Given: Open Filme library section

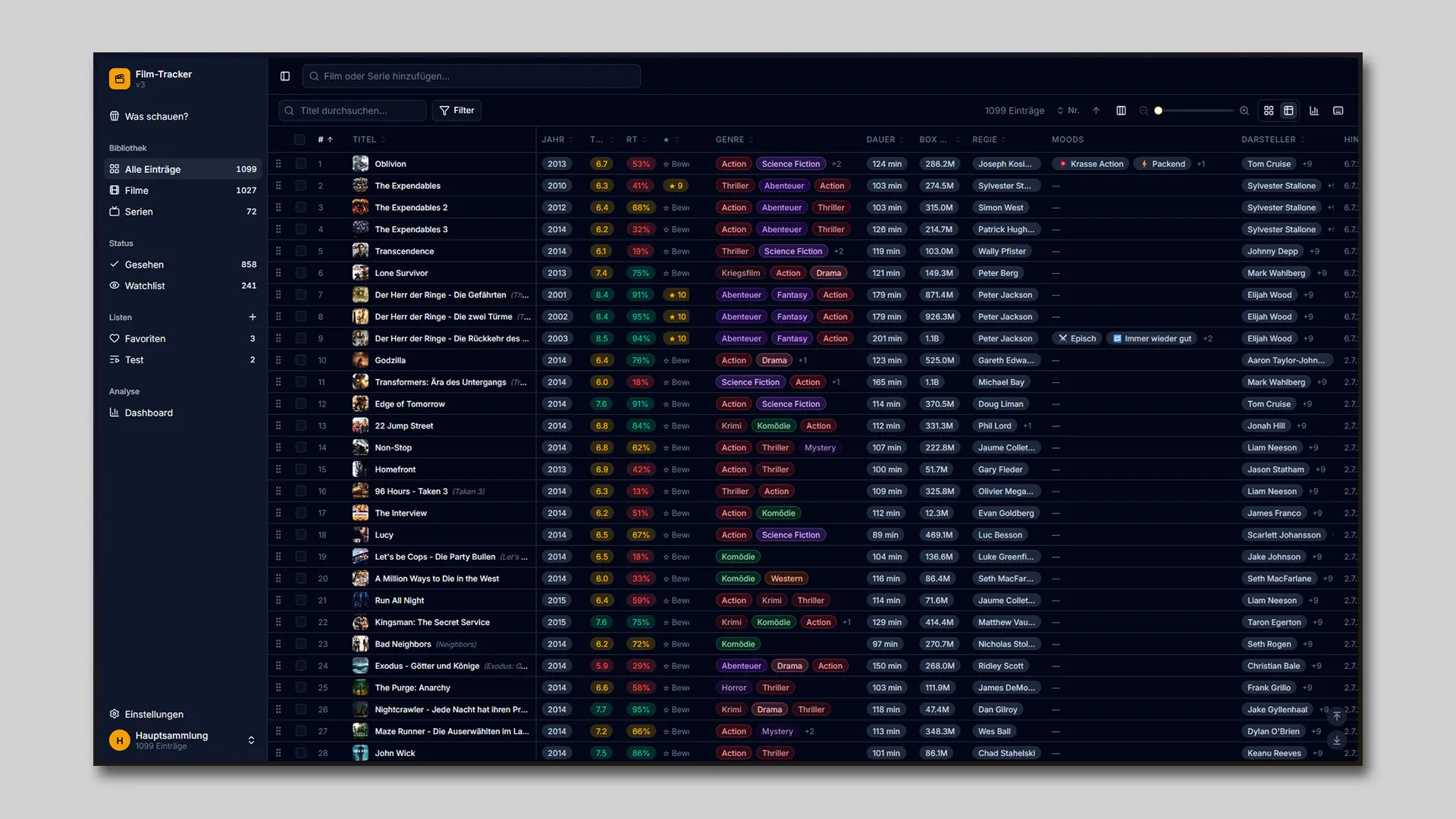Looking at the screenshot, I should pyautogui.click(x=183, y=190).
